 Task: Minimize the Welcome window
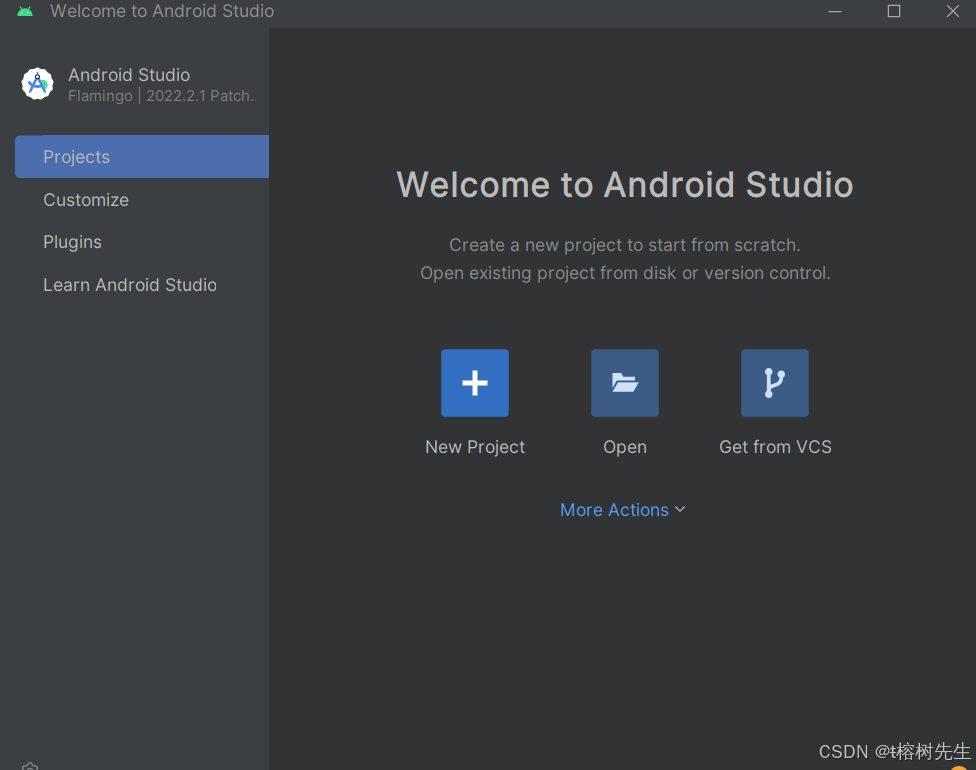click(835, 11)
